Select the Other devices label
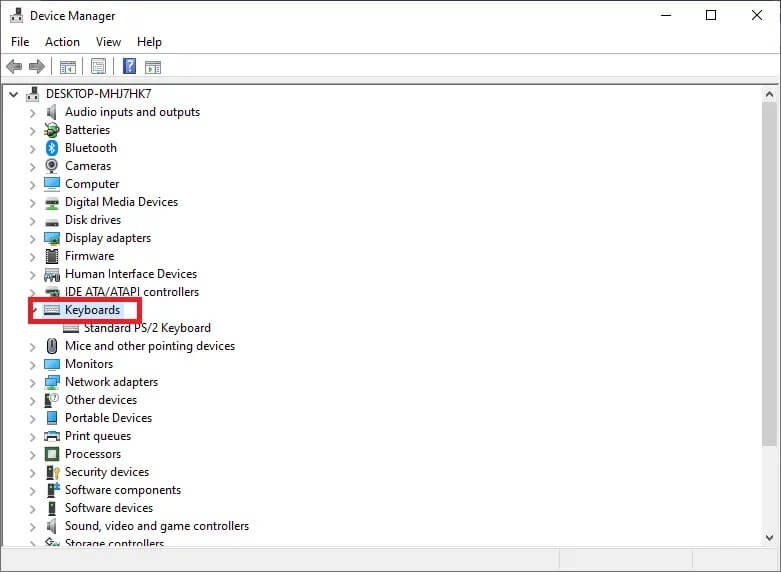Screen dimensions: 781x572 click(x=101, y=400)
